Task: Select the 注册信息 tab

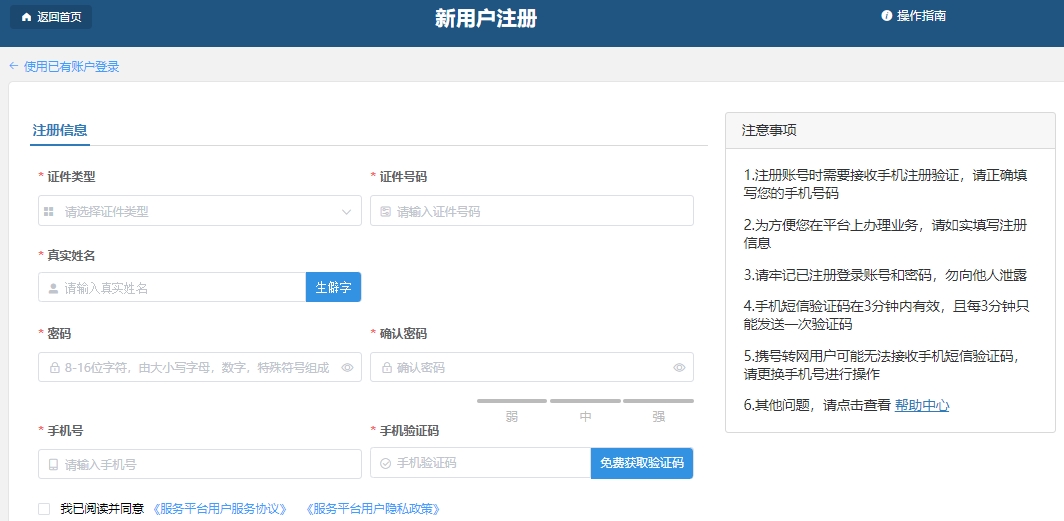Action: [x=60, y=130]
